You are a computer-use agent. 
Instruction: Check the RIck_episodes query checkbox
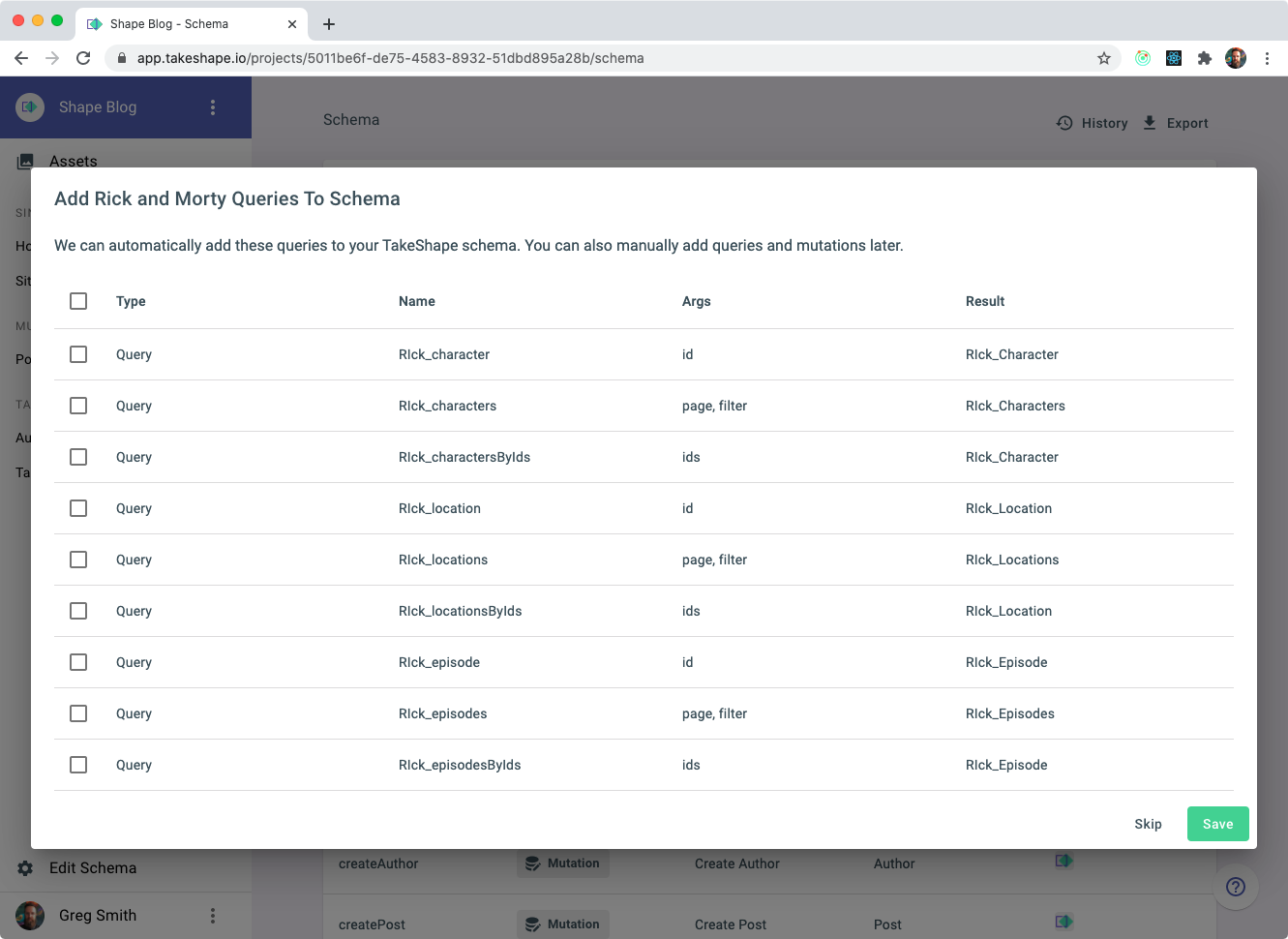tap(78, 713)
